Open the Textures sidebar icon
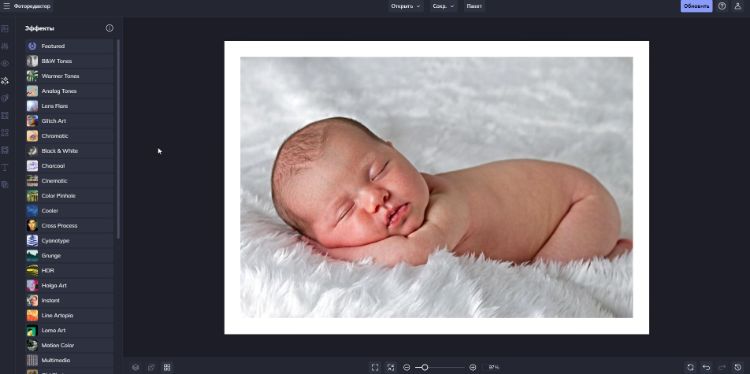750x374 pixels. (x=5, y=184)
